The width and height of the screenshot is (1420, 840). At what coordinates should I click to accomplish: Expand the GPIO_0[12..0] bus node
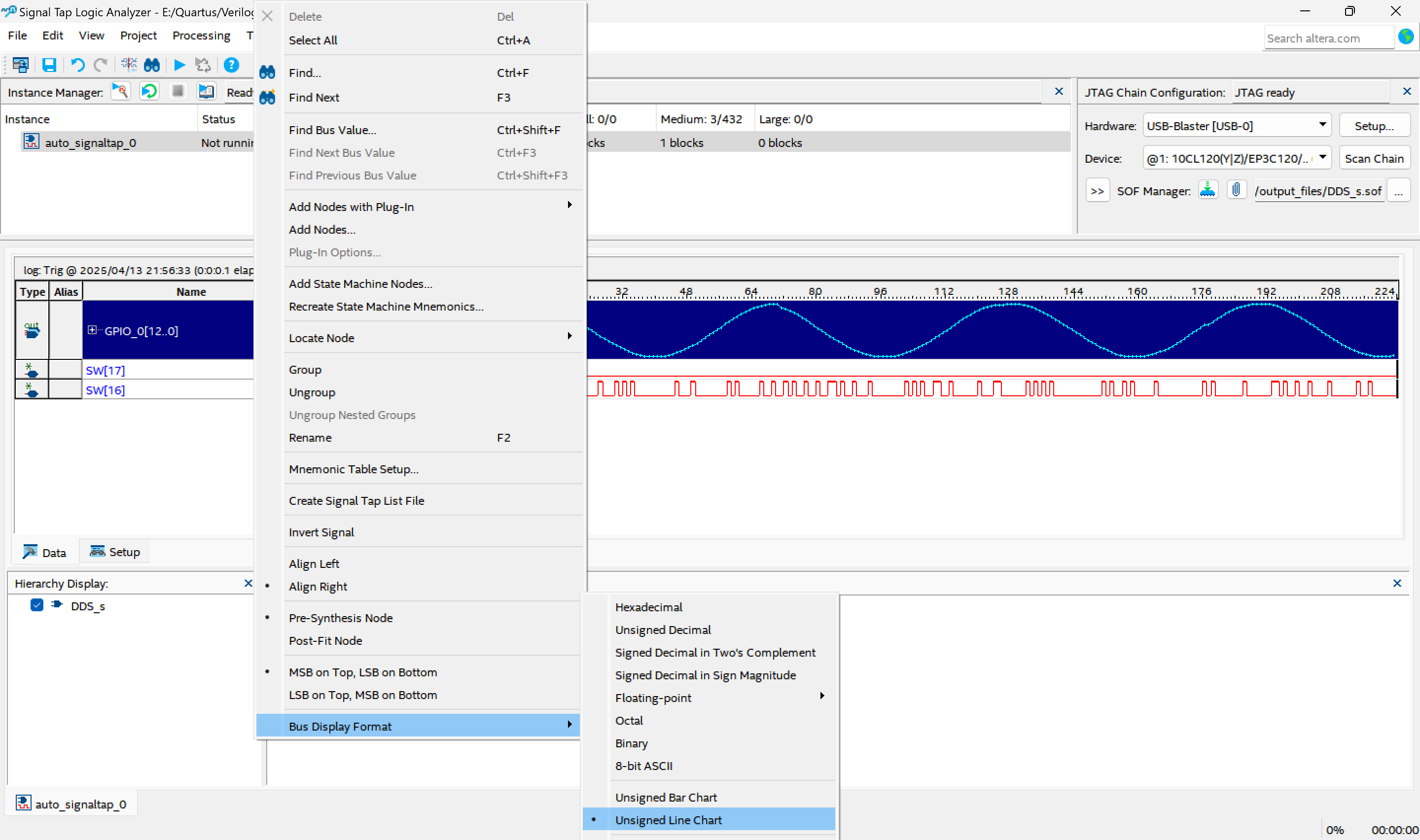(x=92, y=330)
